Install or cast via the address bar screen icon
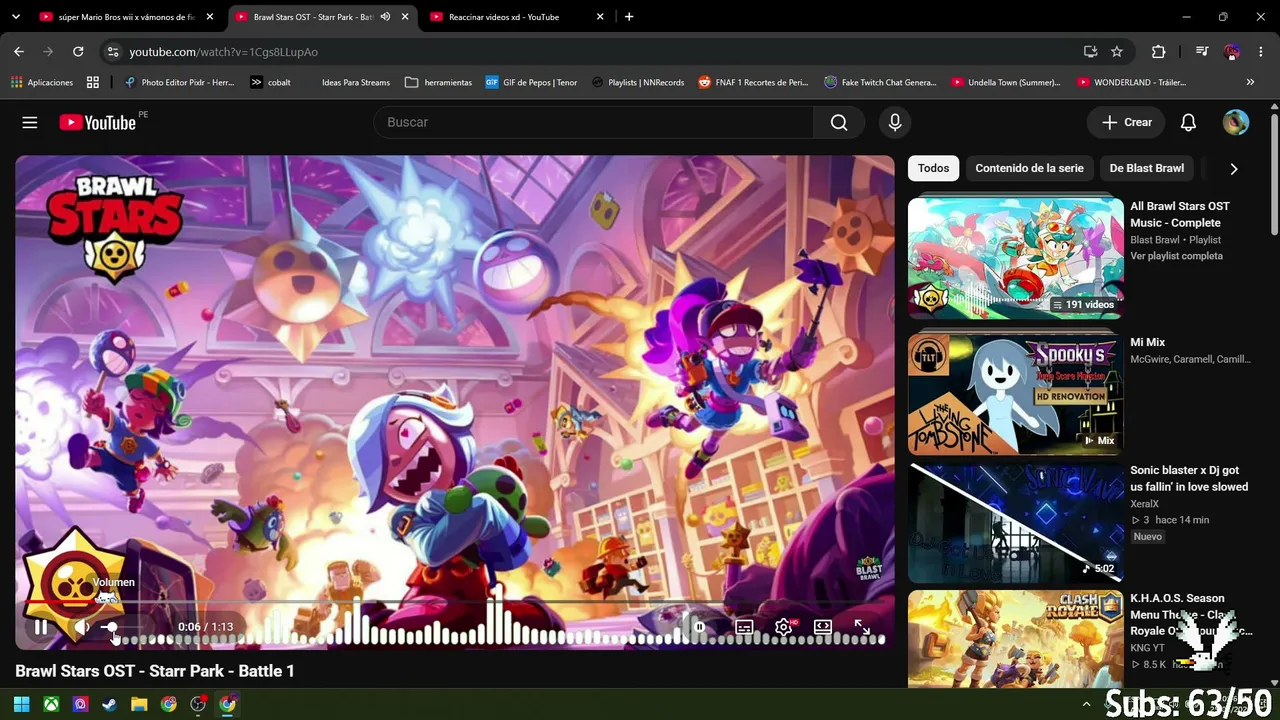1280x720 pixels. (x=1090, y=52)
